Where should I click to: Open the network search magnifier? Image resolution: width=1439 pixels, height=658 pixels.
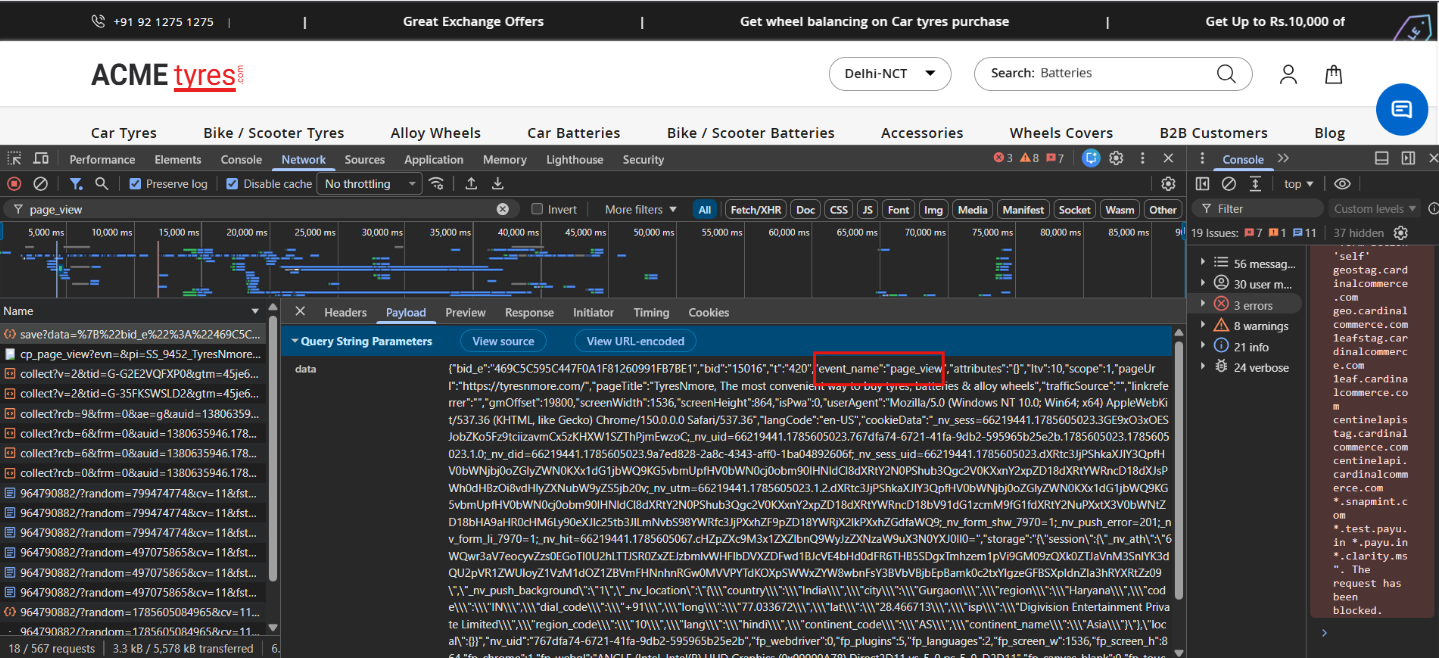click(x=101, y=184)
